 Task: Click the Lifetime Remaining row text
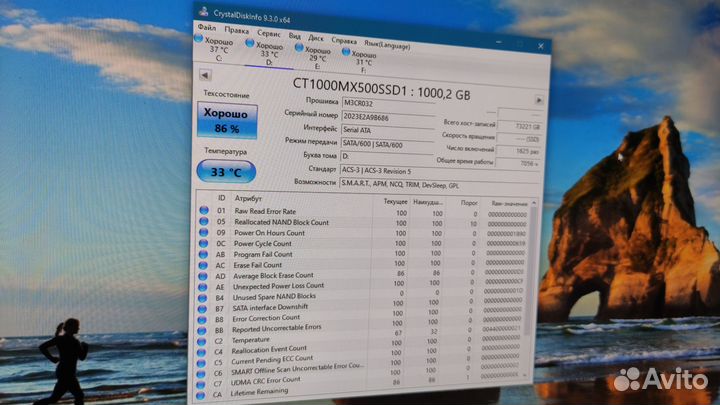click(259, 392)
